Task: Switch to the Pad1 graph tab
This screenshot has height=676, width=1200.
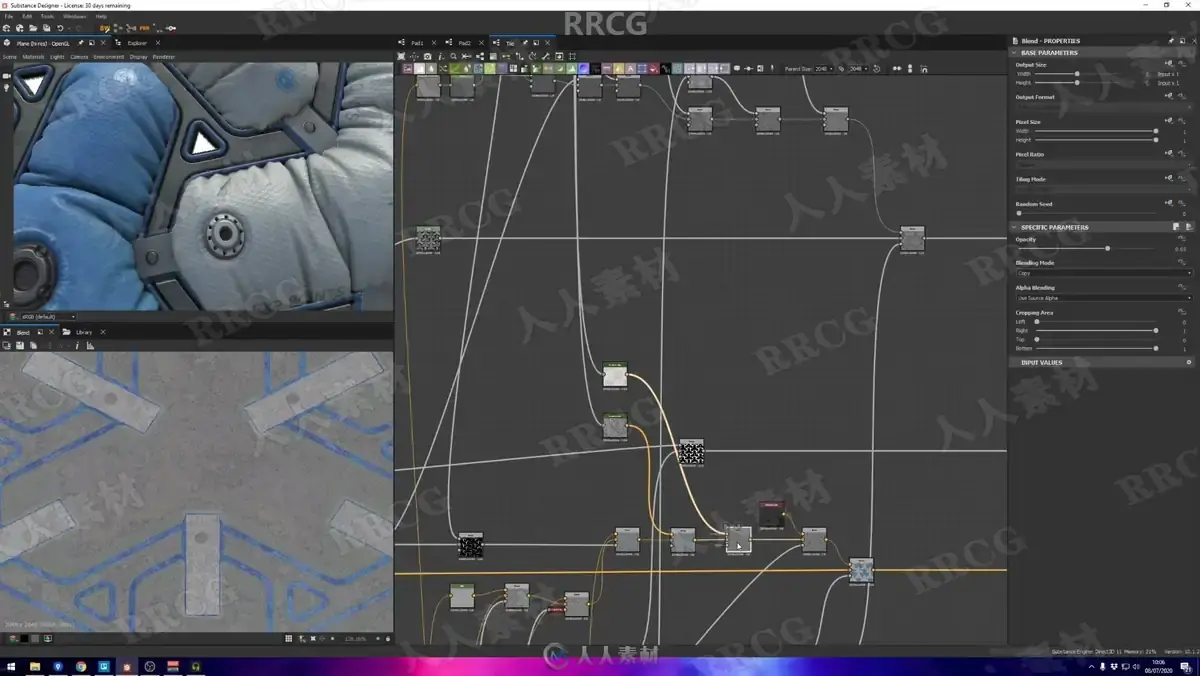Action: pos(417,43)
